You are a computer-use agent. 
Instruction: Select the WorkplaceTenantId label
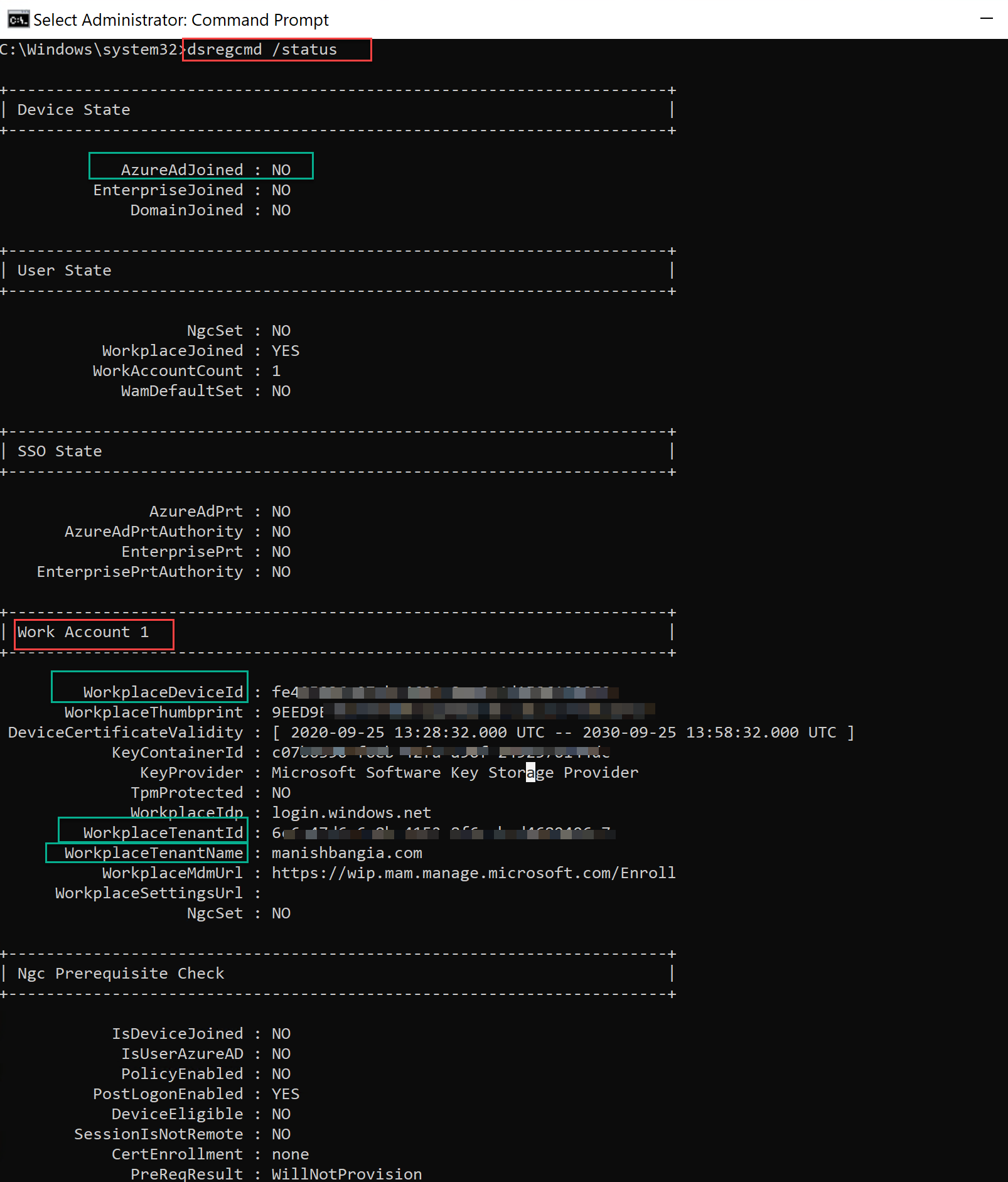click(x=163, y=833)
